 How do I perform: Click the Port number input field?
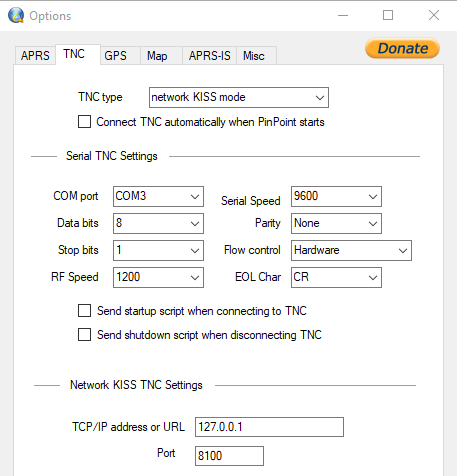tap(229, 456)
